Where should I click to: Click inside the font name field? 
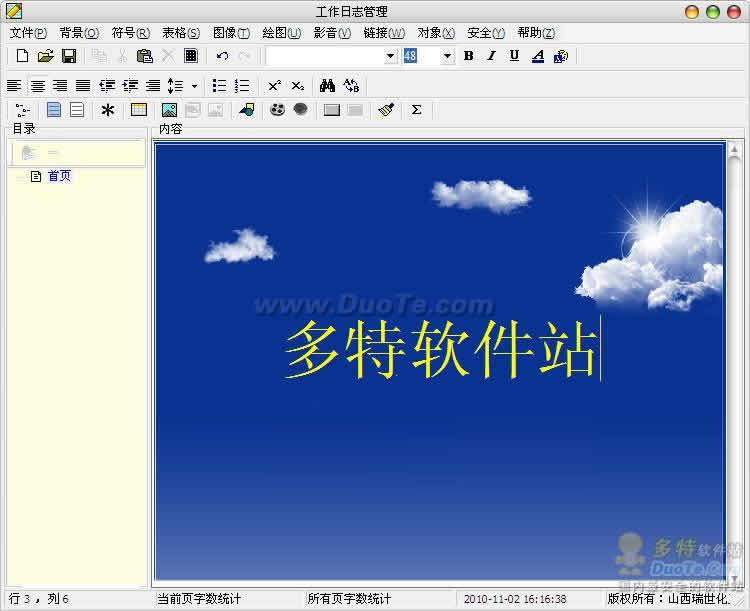coord(325,56)
